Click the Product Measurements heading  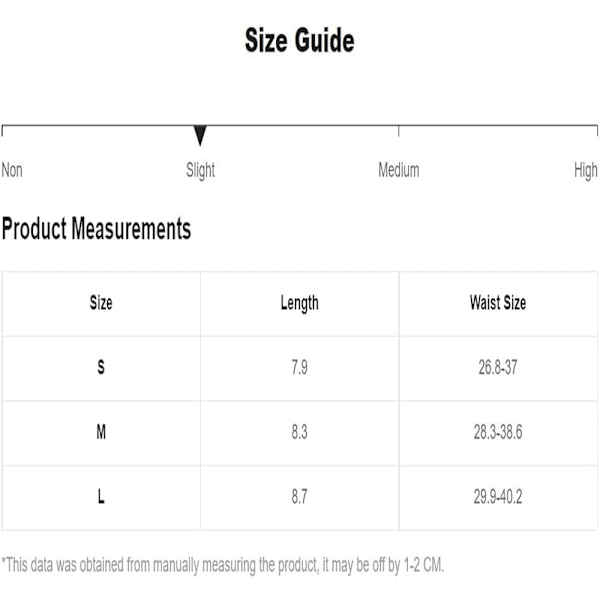click(96, 228)
